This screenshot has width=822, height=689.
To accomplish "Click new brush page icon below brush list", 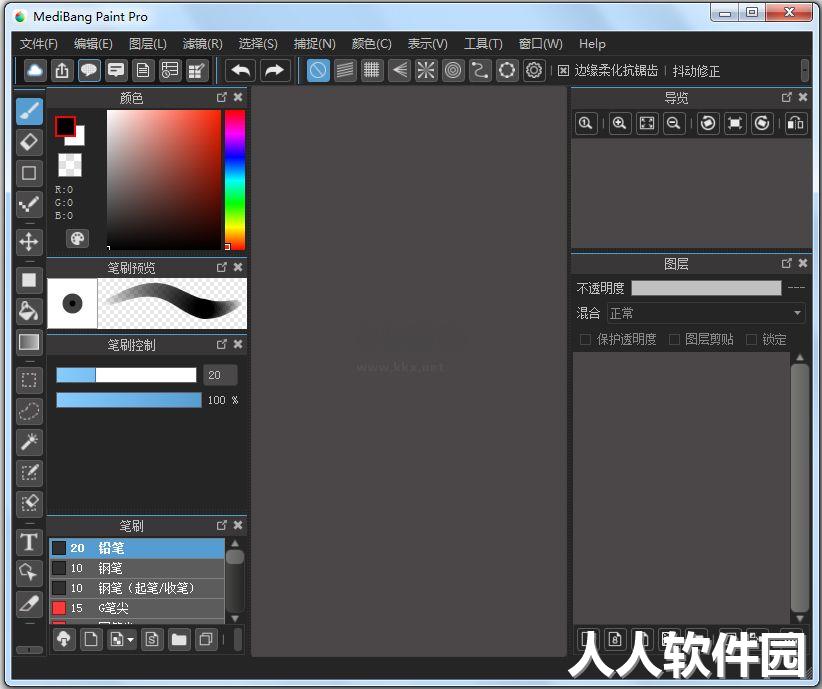I will [91, 639].
